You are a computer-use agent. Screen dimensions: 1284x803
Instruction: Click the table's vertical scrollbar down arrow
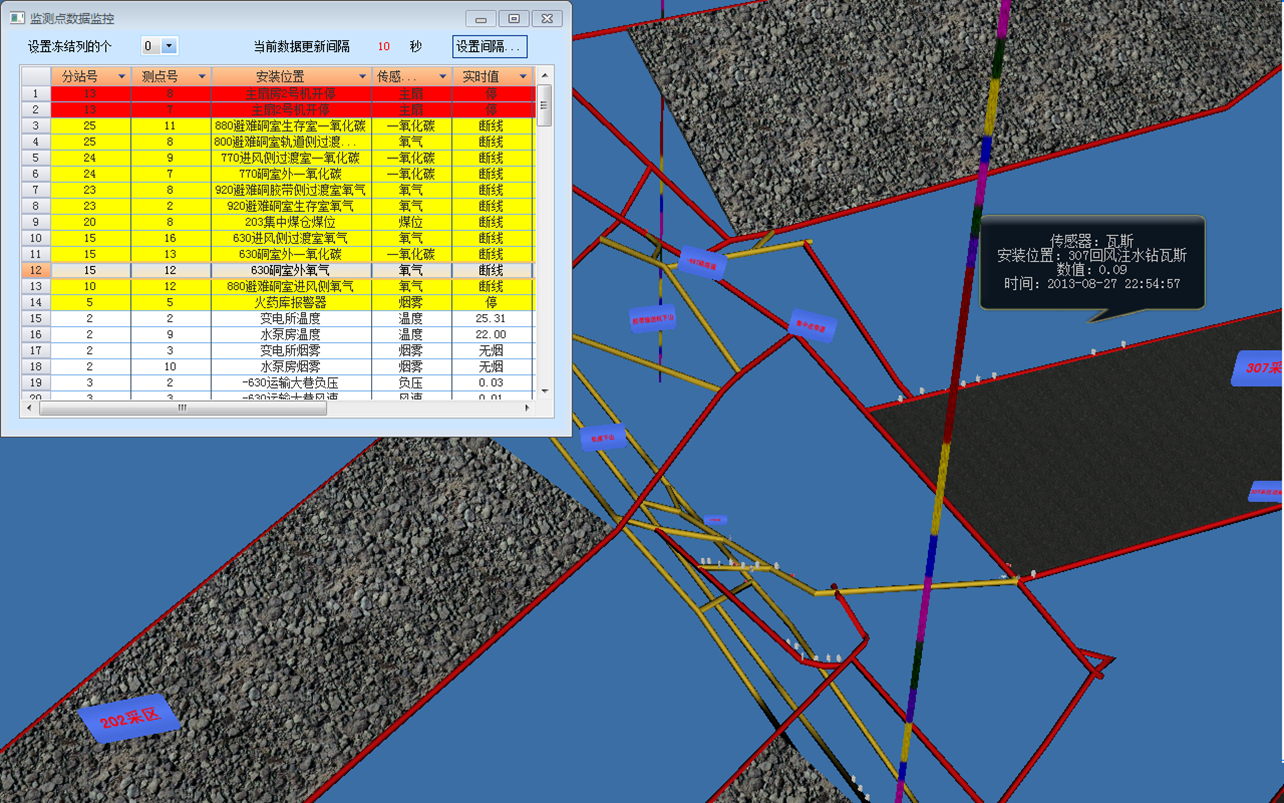[x=545, y=391]
